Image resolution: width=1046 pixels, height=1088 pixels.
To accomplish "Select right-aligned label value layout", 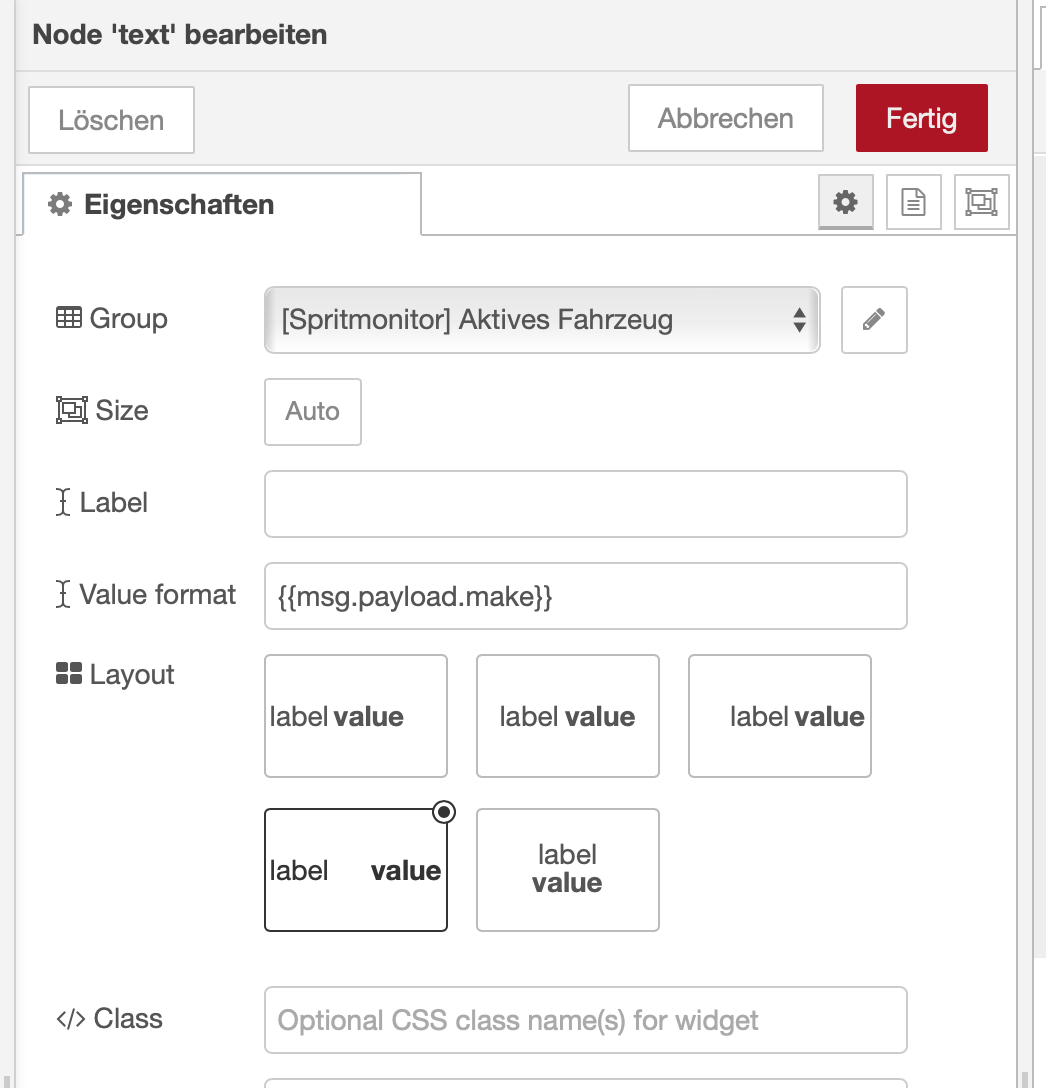I will [x=779, y=716].
